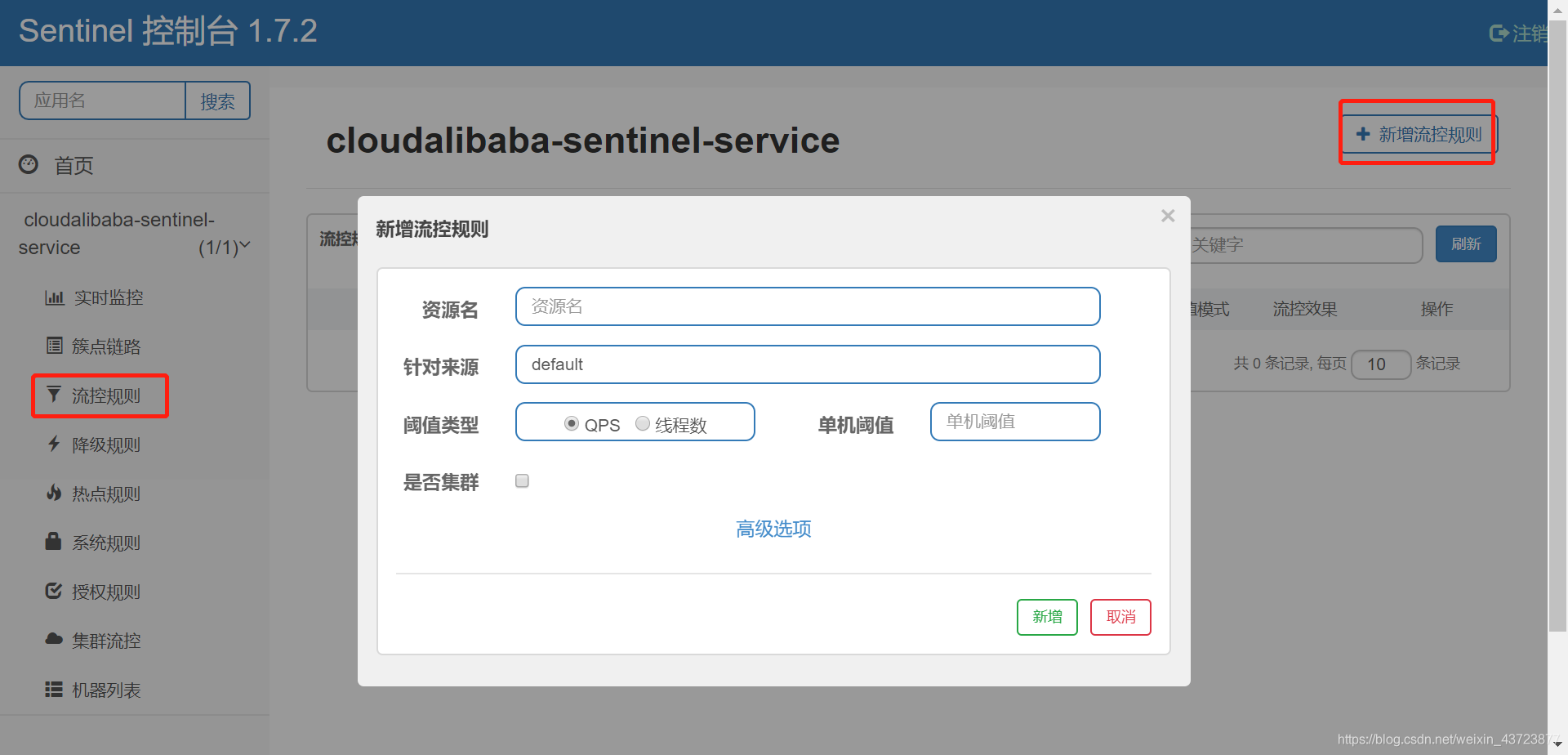Click the records-per-page field showing 10
This screenshot has height=755, width=1568.
click(x=1381, y=364)
